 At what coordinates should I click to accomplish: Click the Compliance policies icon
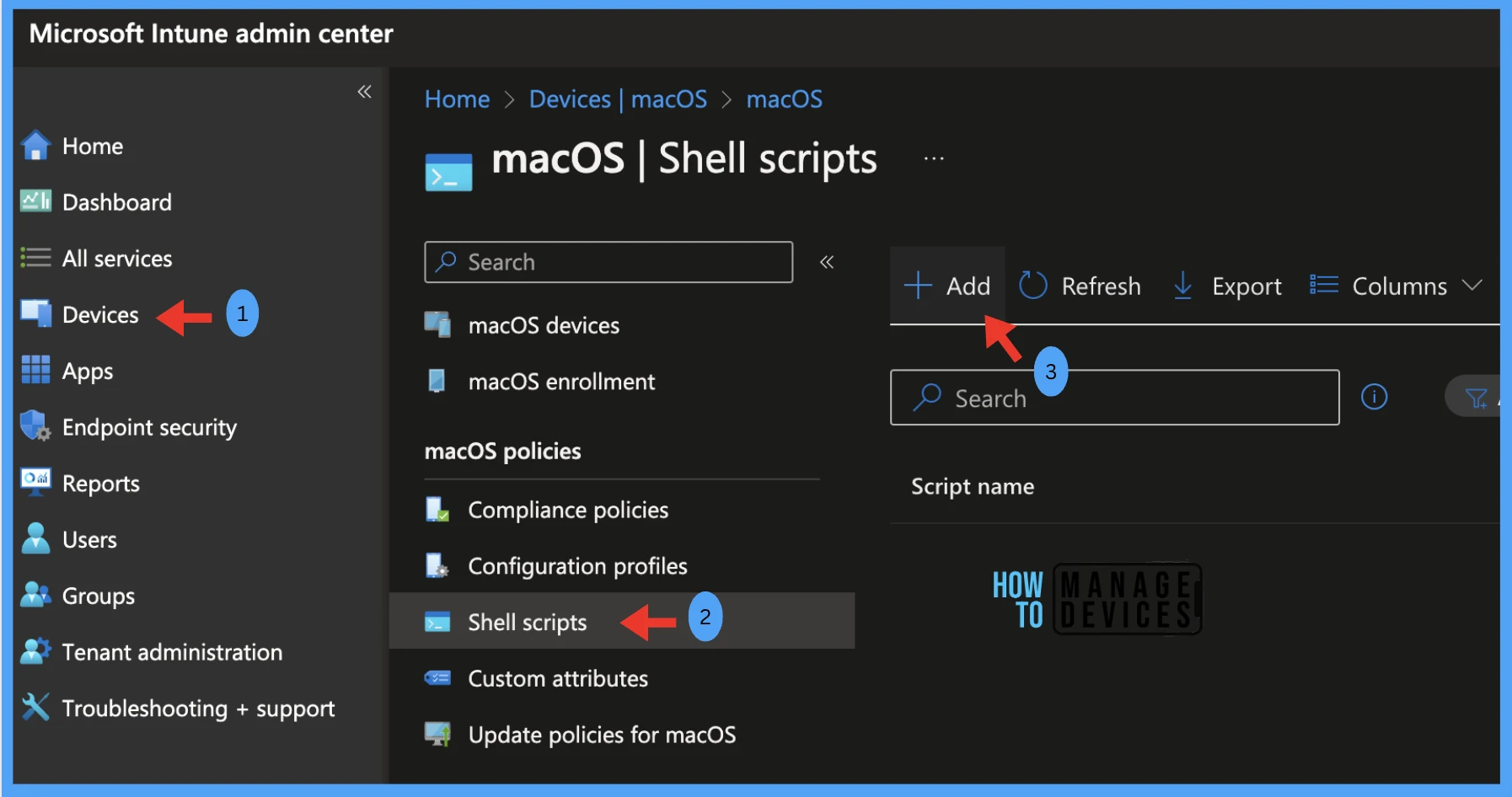(437, 509)
